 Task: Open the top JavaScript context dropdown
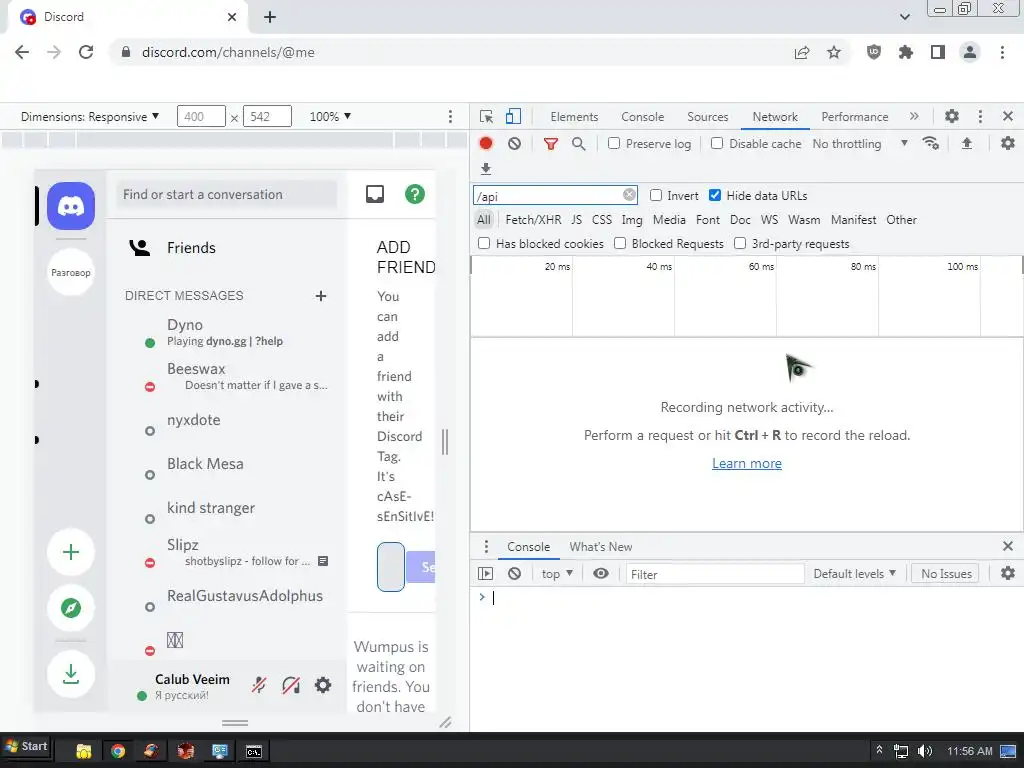pos(556,574)
